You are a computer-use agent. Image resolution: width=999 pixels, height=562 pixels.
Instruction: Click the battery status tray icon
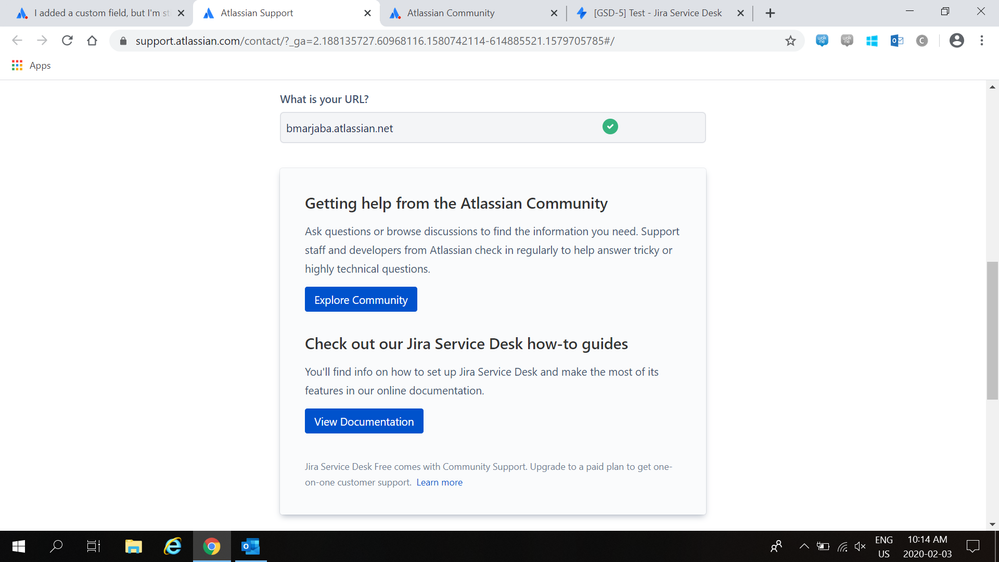pyautogui.click(x=823, y=546)
